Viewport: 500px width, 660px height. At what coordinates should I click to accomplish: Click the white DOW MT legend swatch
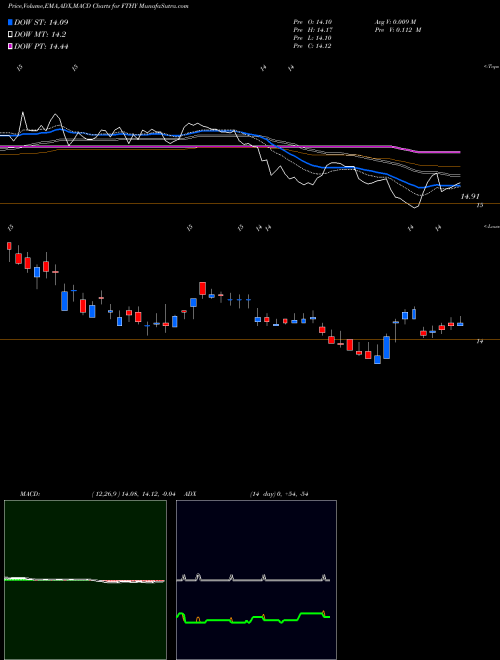11,35
